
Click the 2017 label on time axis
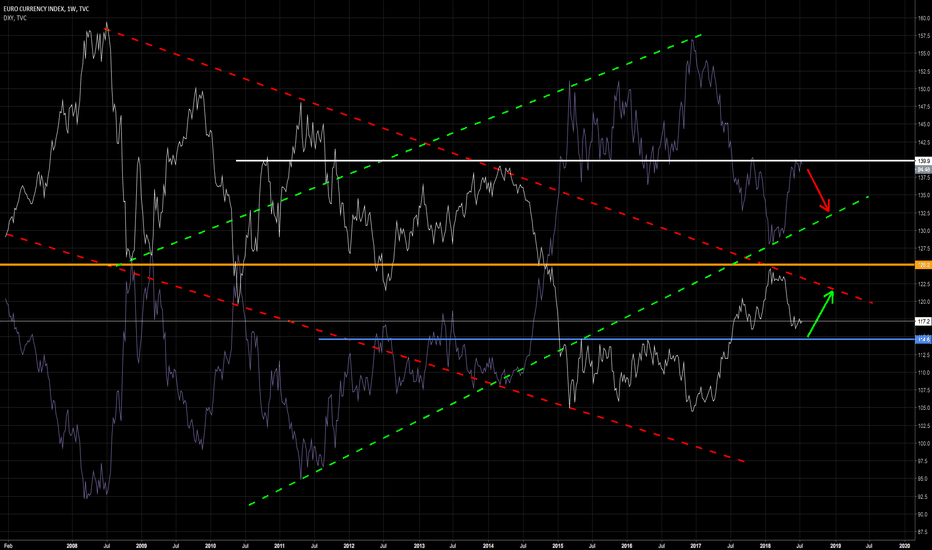tap(696, 545)
